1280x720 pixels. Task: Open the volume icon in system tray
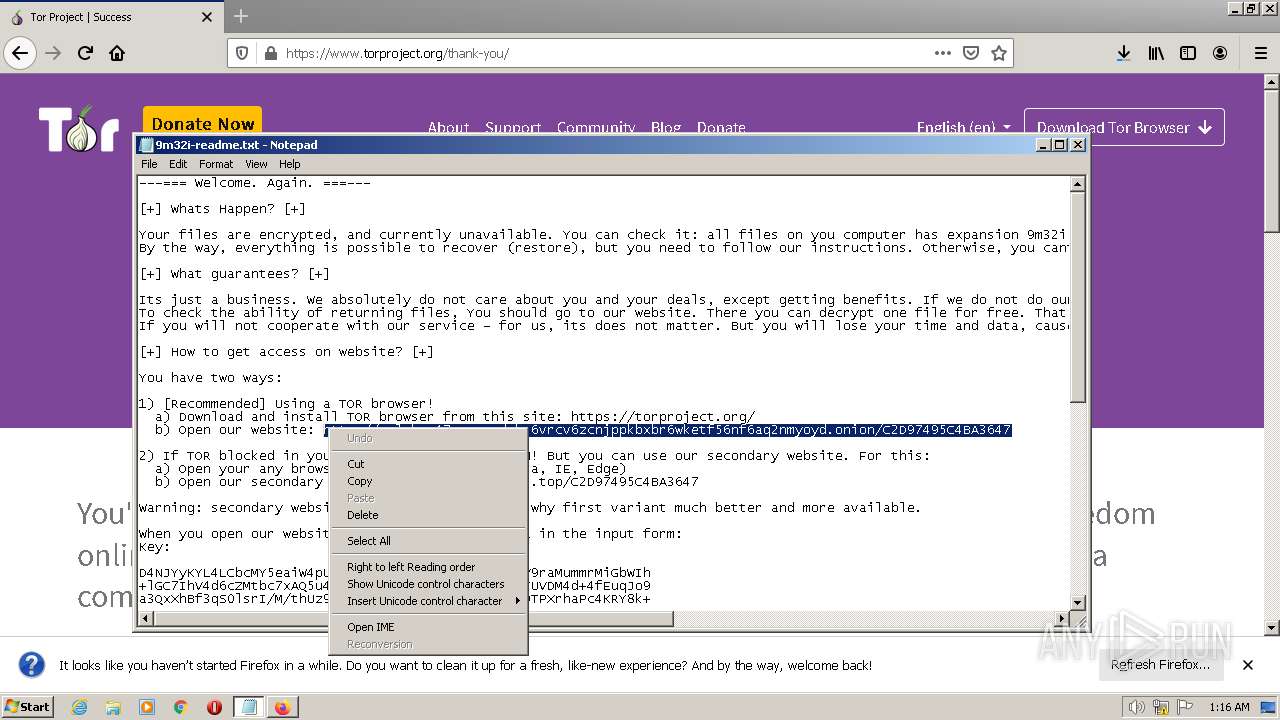1136,707
